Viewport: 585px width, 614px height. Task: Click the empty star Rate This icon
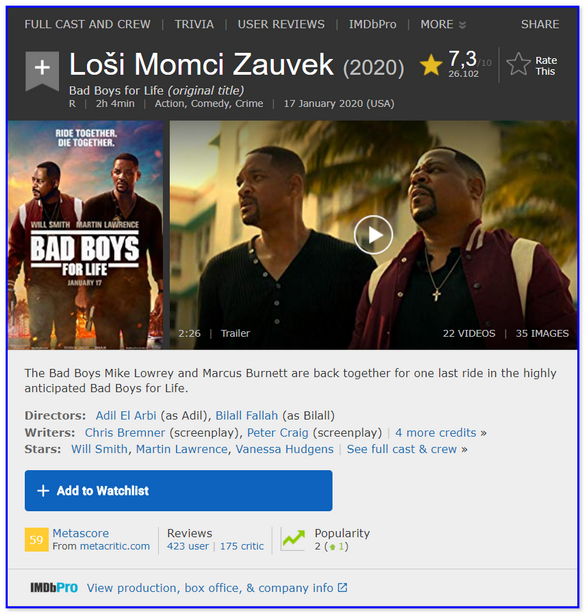pos(518,64)
